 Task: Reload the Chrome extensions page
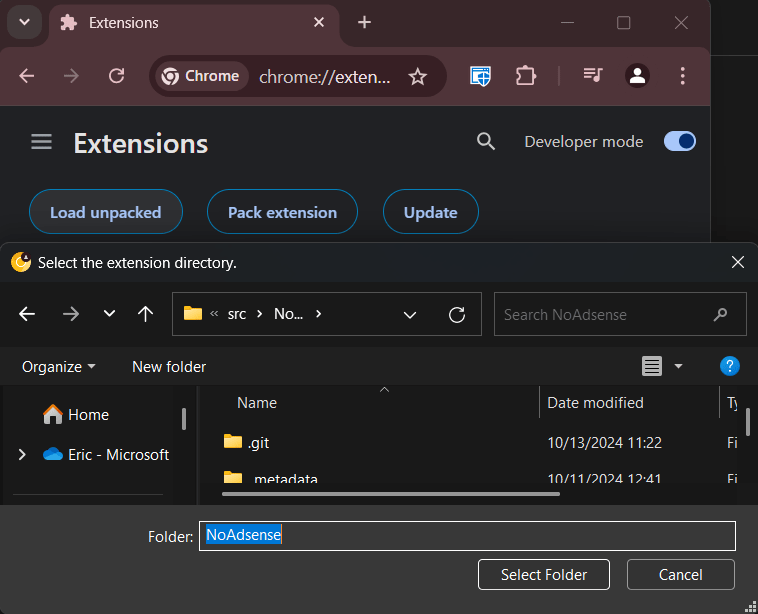click(x=117, y=76)
